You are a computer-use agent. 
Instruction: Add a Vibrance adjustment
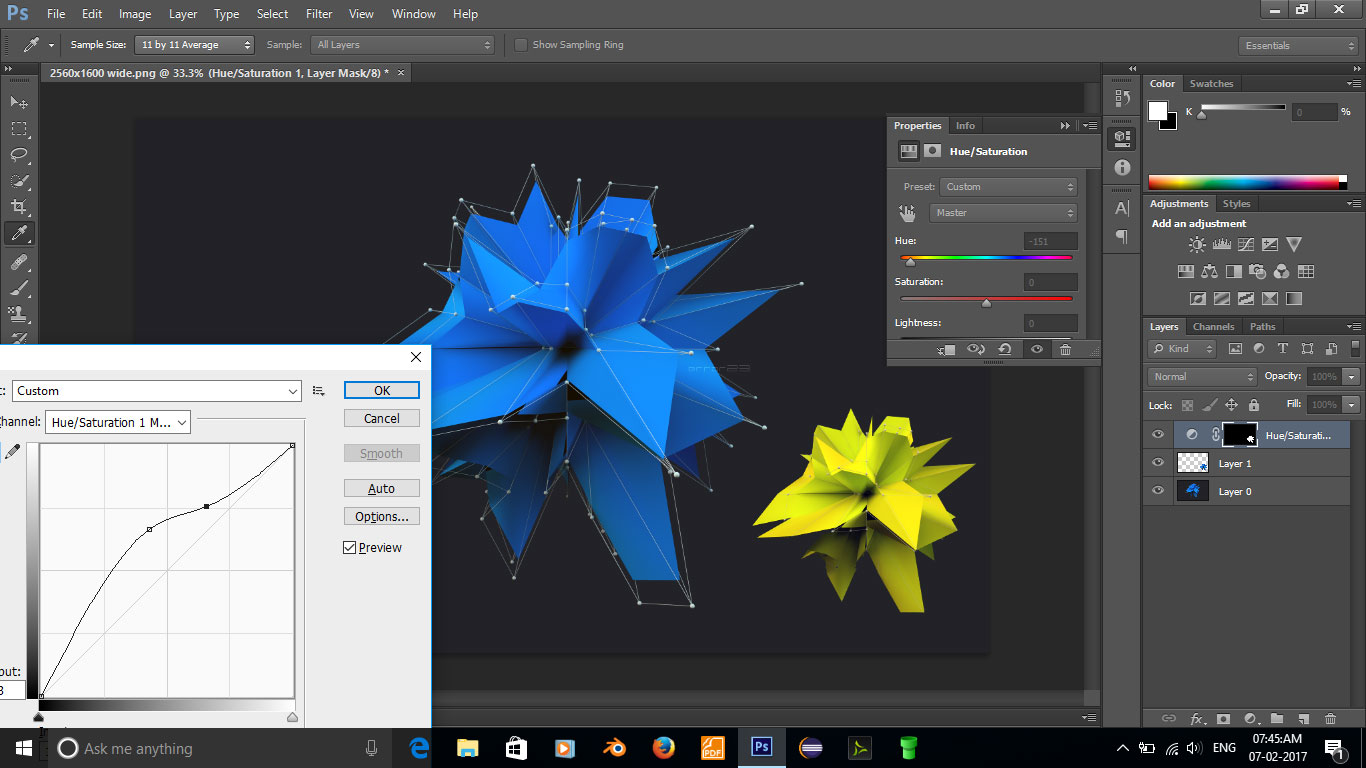pos(1294,244)
